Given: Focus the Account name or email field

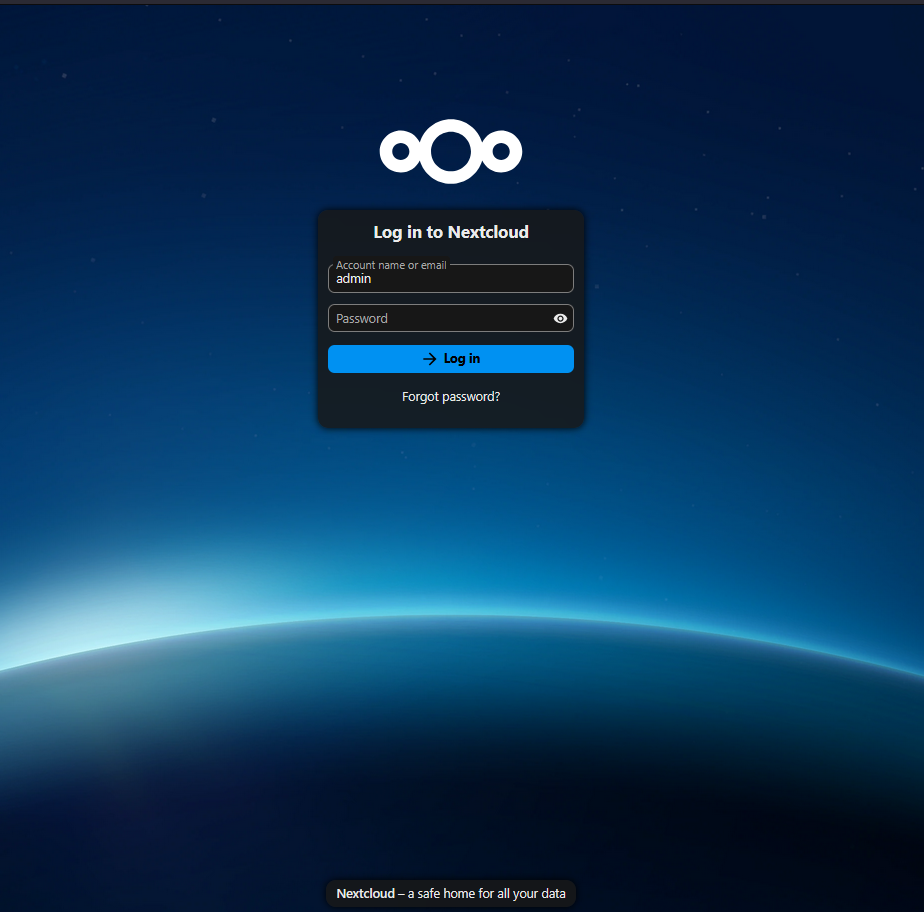Looking at the screenshot, I should pyautogui.click(x=451, y=278).
